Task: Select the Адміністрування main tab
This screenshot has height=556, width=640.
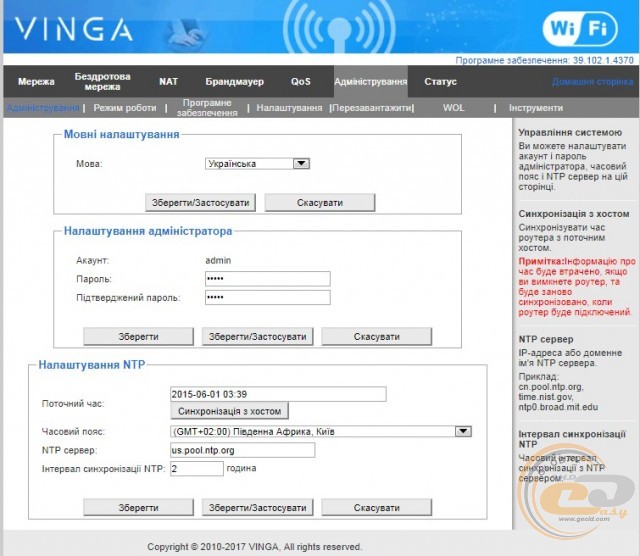Action: click(x=371, y=82)
